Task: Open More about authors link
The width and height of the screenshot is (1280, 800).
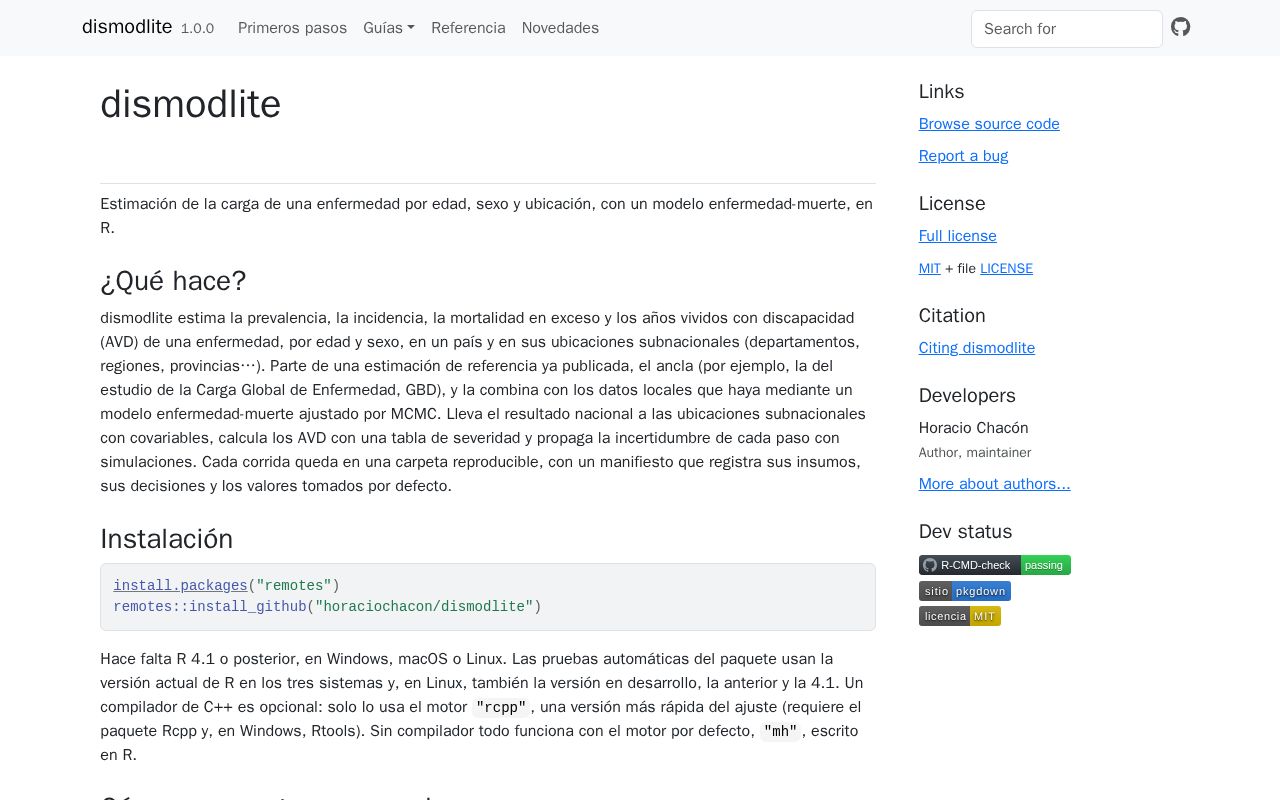Action: coord(994,484)
